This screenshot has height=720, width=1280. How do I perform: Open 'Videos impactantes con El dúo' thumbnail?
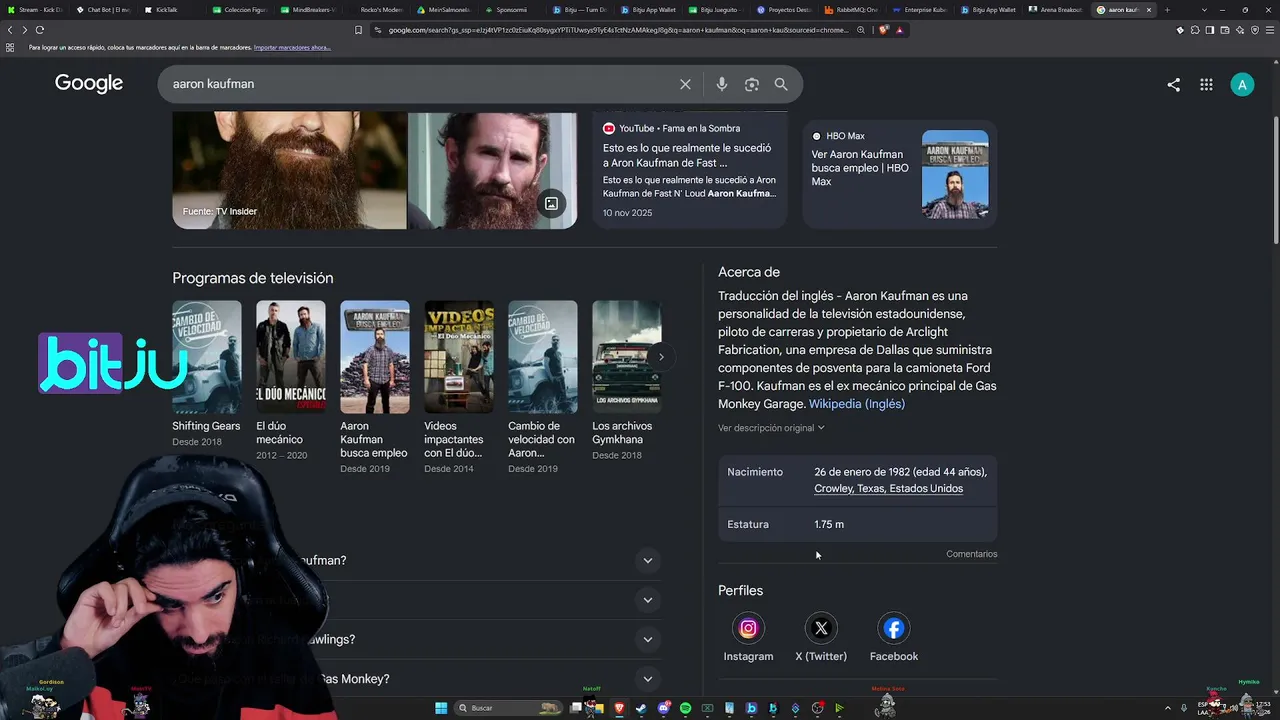tap(459, 357)
